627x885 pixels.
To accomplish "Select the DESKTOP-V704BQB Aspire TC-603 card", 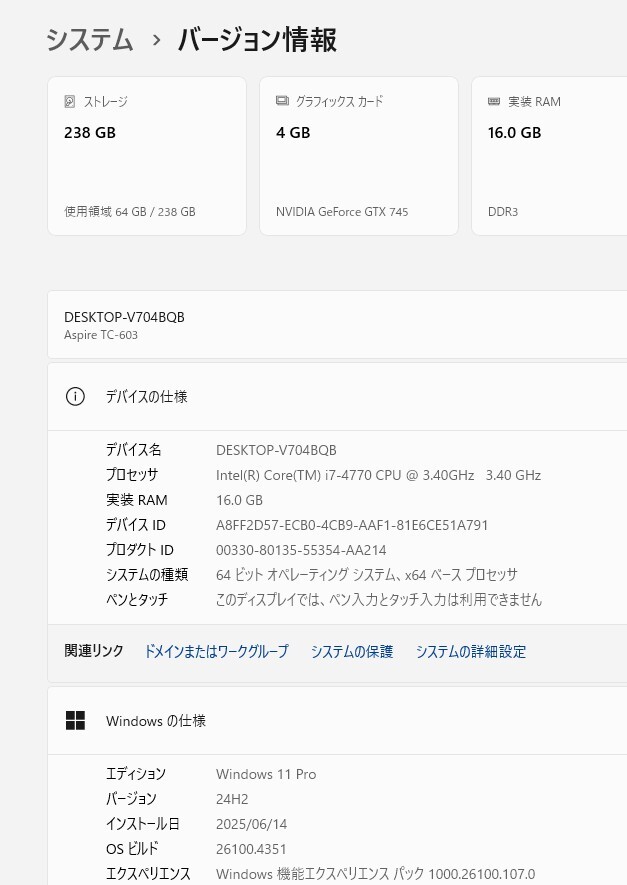I will pyautogui.click(x=337, y=325).
